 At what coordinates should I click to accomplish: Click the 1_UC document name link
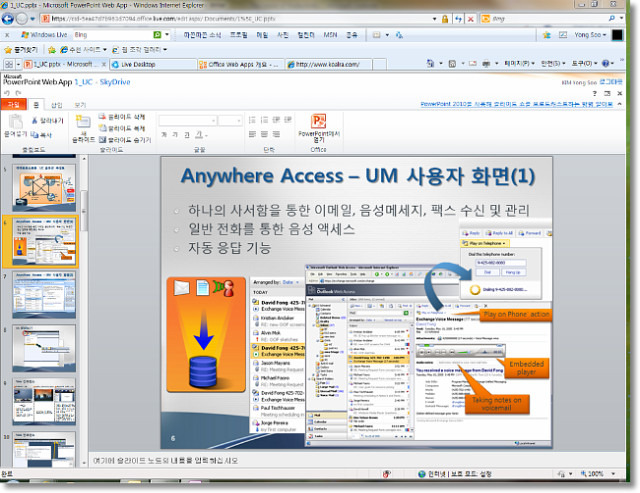click(x=84, y=82)
